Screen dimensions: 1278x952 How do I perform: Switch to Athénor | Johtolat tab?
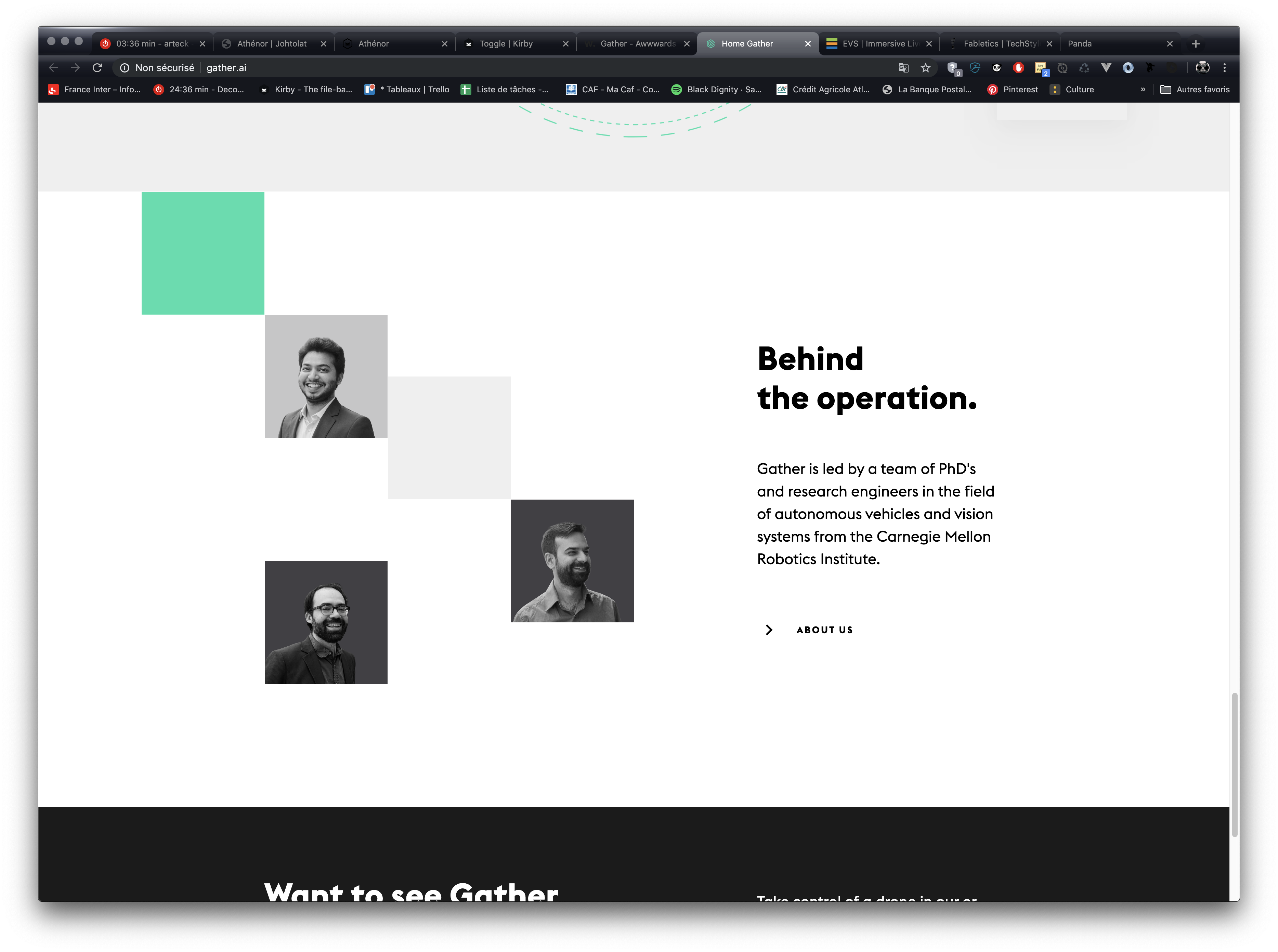(273, 44)
